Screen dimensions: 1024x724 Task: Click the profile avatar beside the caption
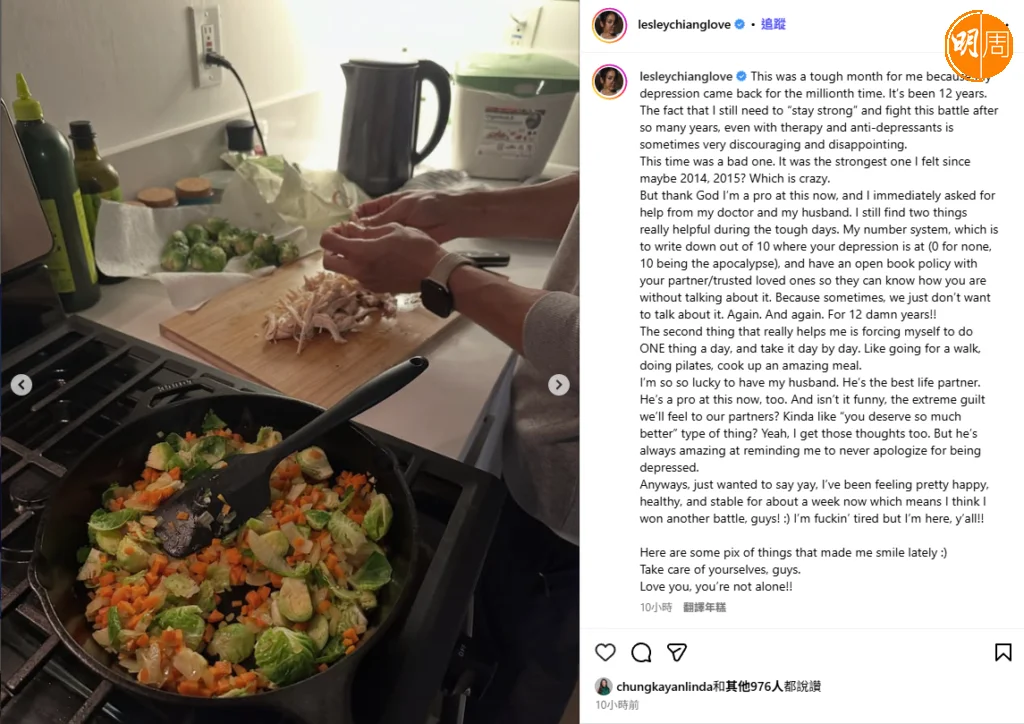tap(609, 82)
